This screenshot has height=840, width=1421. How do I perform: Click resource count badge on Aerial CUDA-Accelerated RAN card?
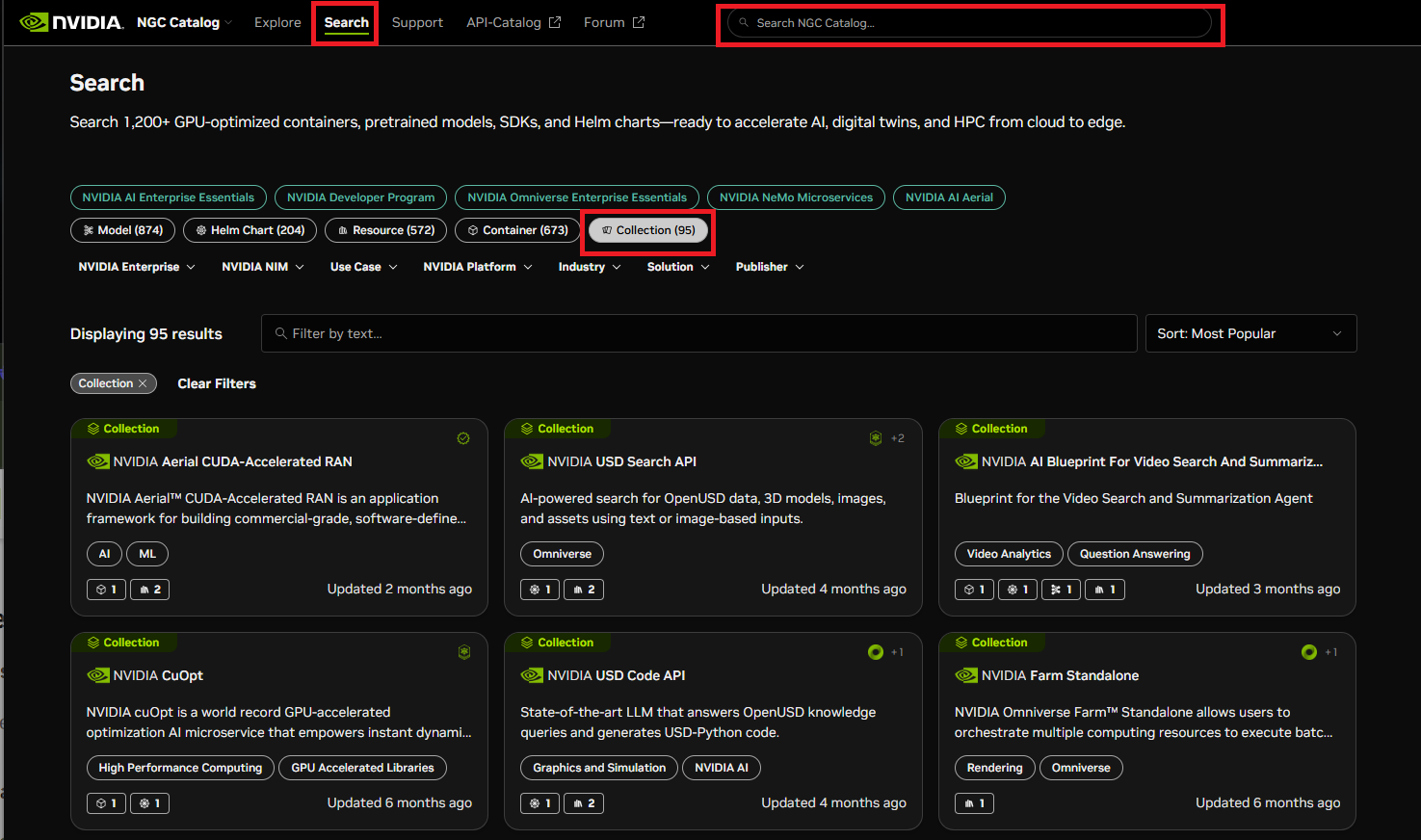149,590
